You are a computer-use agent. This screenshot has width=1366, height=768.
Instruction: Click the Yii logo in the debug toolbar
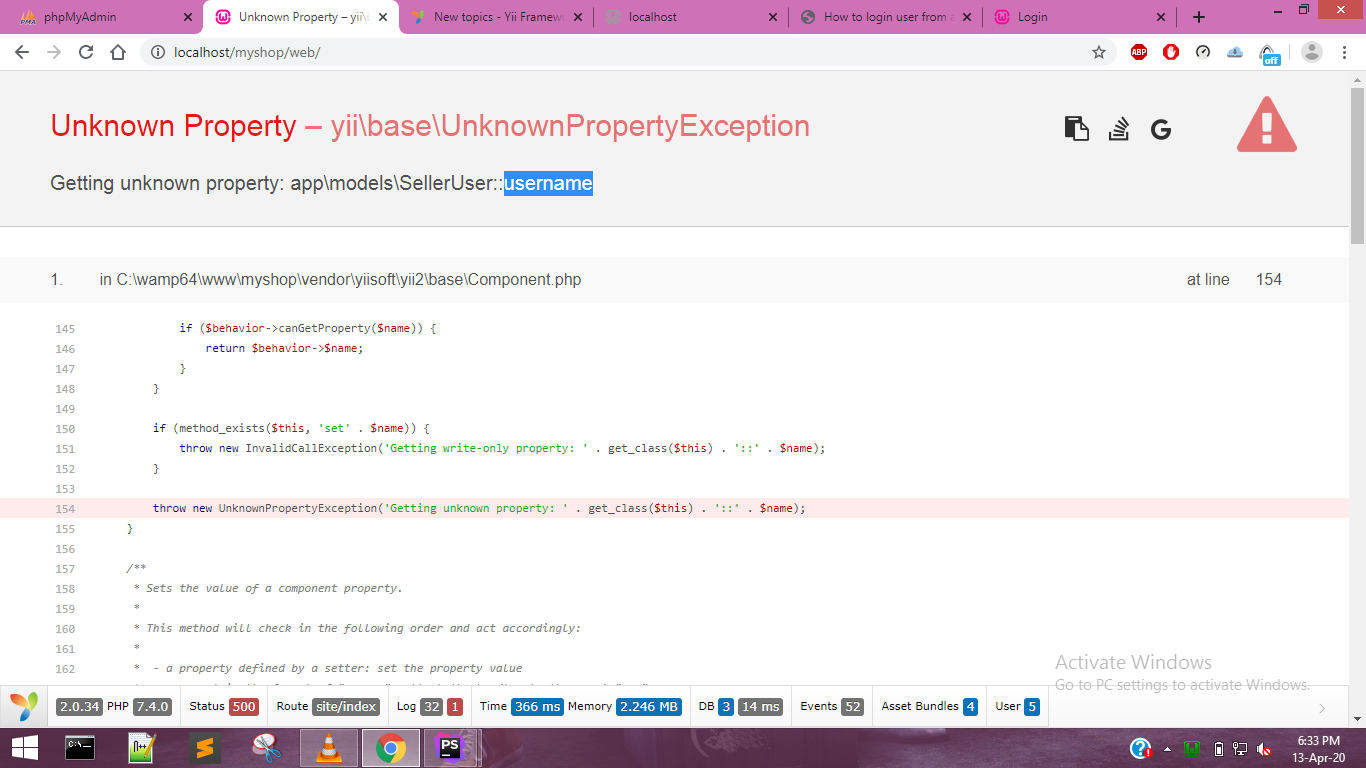[24, 706]
